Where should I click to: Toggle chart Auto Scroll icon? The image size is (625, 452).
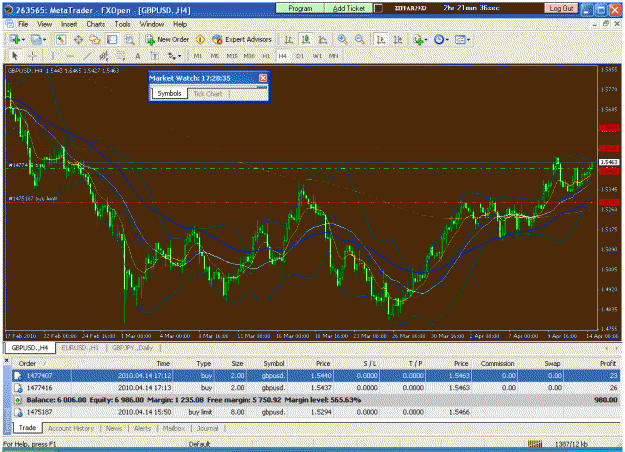[381, 39]
